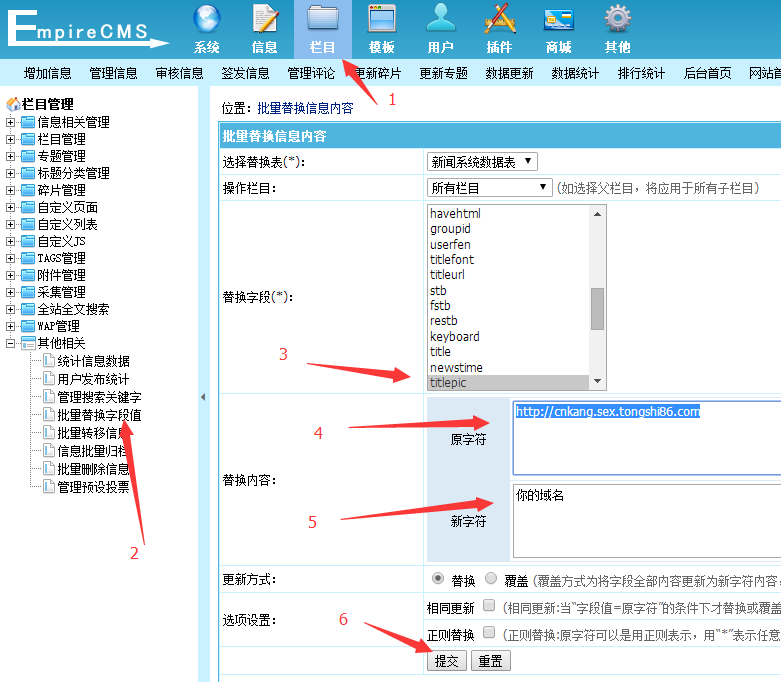Click into the 新字符 text area
This screenshot has height=682, width=781.
pyautogui.click(x=647, y=521)
